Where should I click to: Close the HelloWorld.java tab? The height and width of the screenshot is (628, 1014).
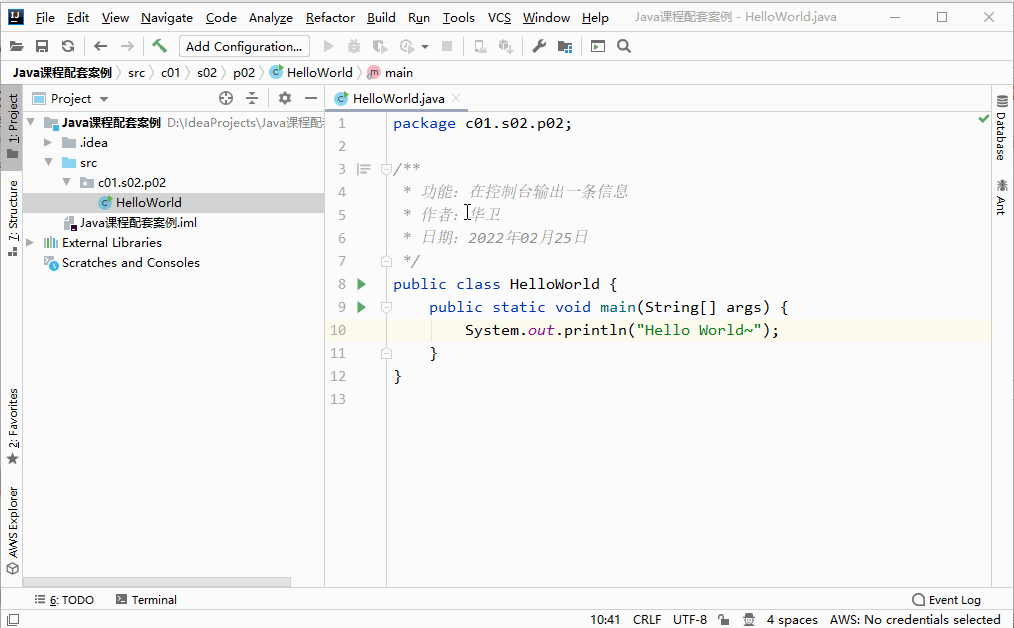(456, 98)
